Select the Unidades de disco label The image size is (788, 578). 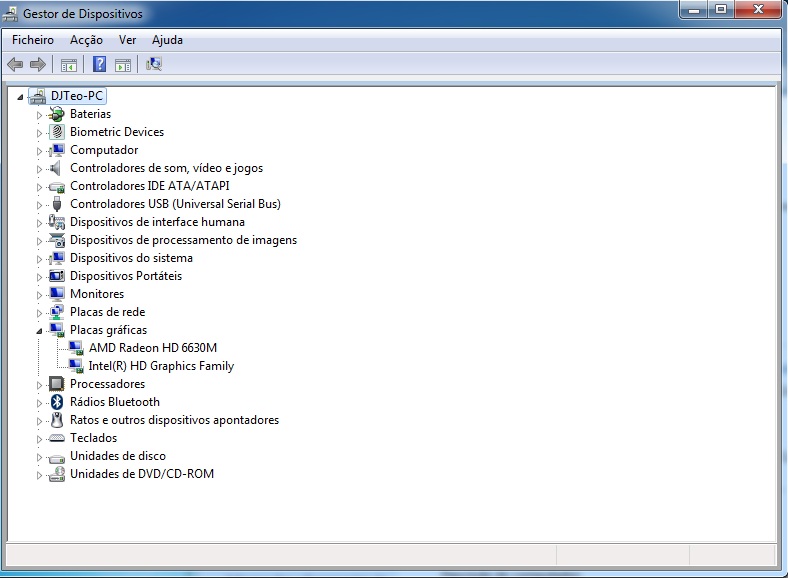click(118, 456)
